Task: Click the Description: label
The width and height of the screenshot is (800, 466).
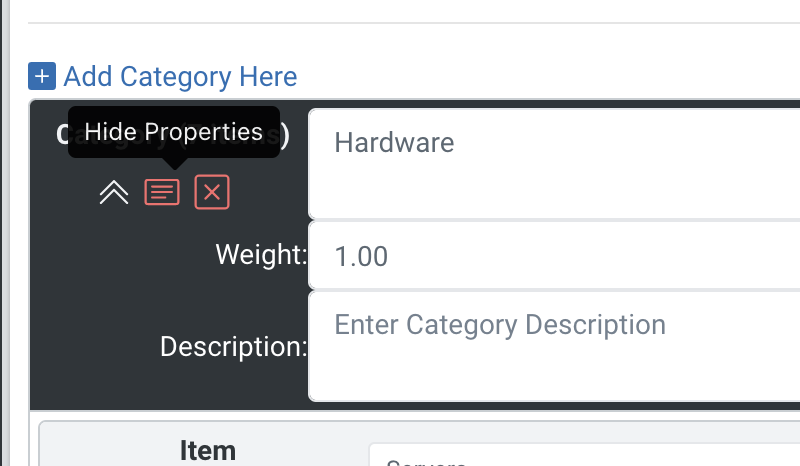Action: click(234, 347)
